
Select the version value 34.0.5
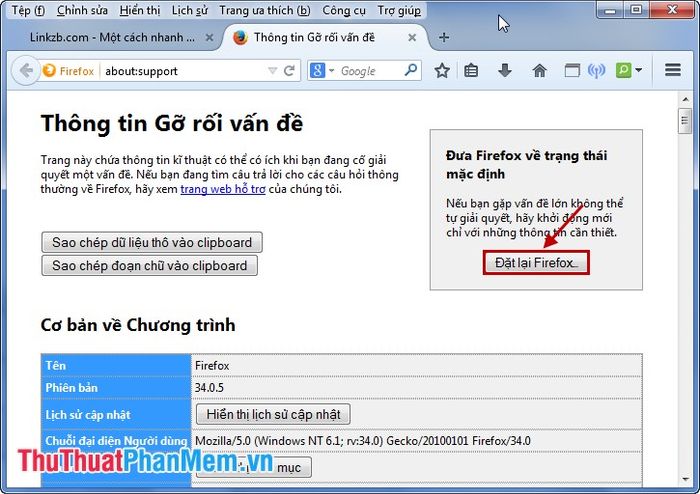[209, 387]
